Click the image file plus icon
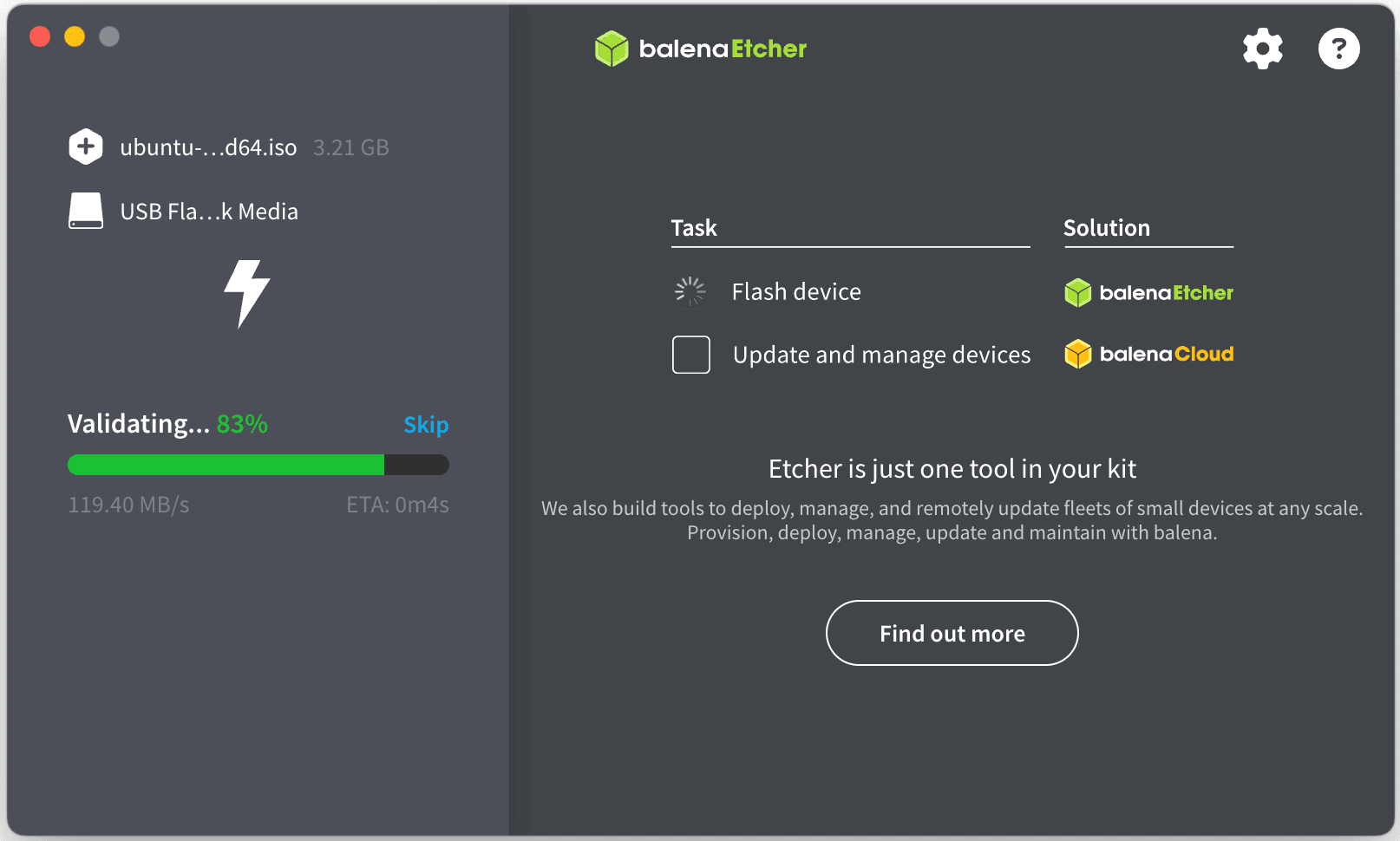Screen dimensions: 1400x841 (86, 147)
